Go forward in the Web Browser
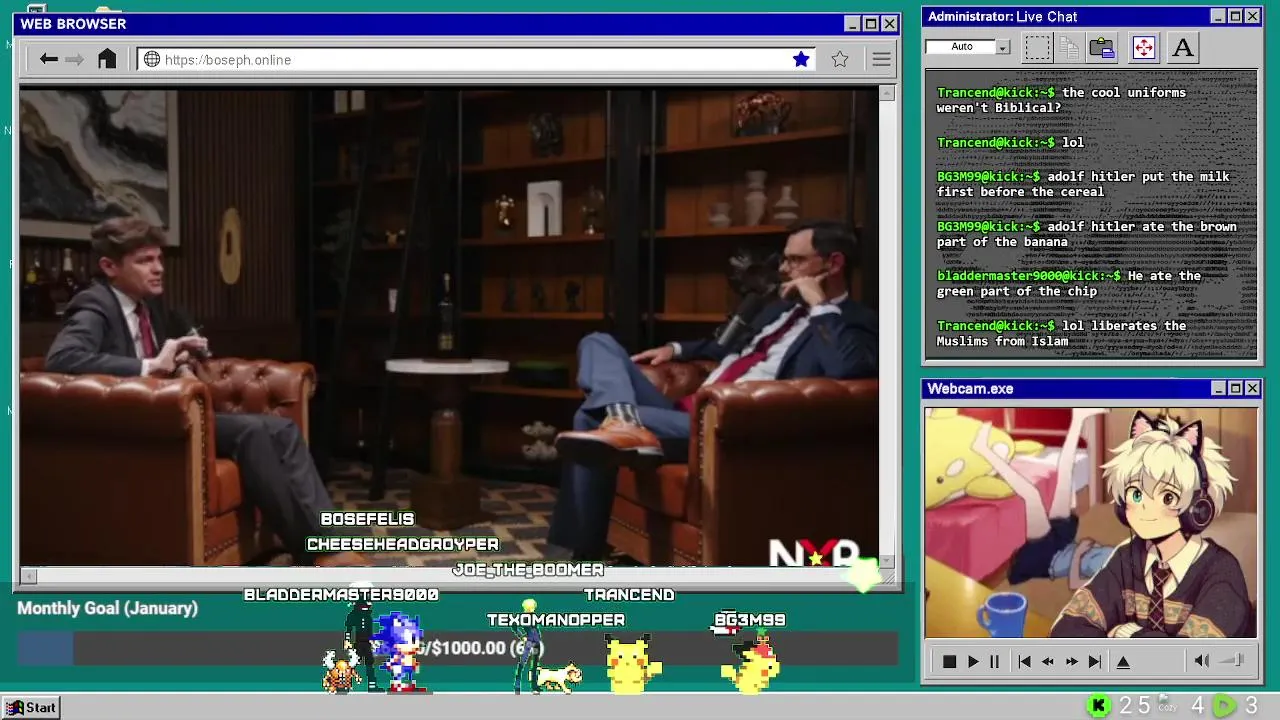 click(74, 59)
